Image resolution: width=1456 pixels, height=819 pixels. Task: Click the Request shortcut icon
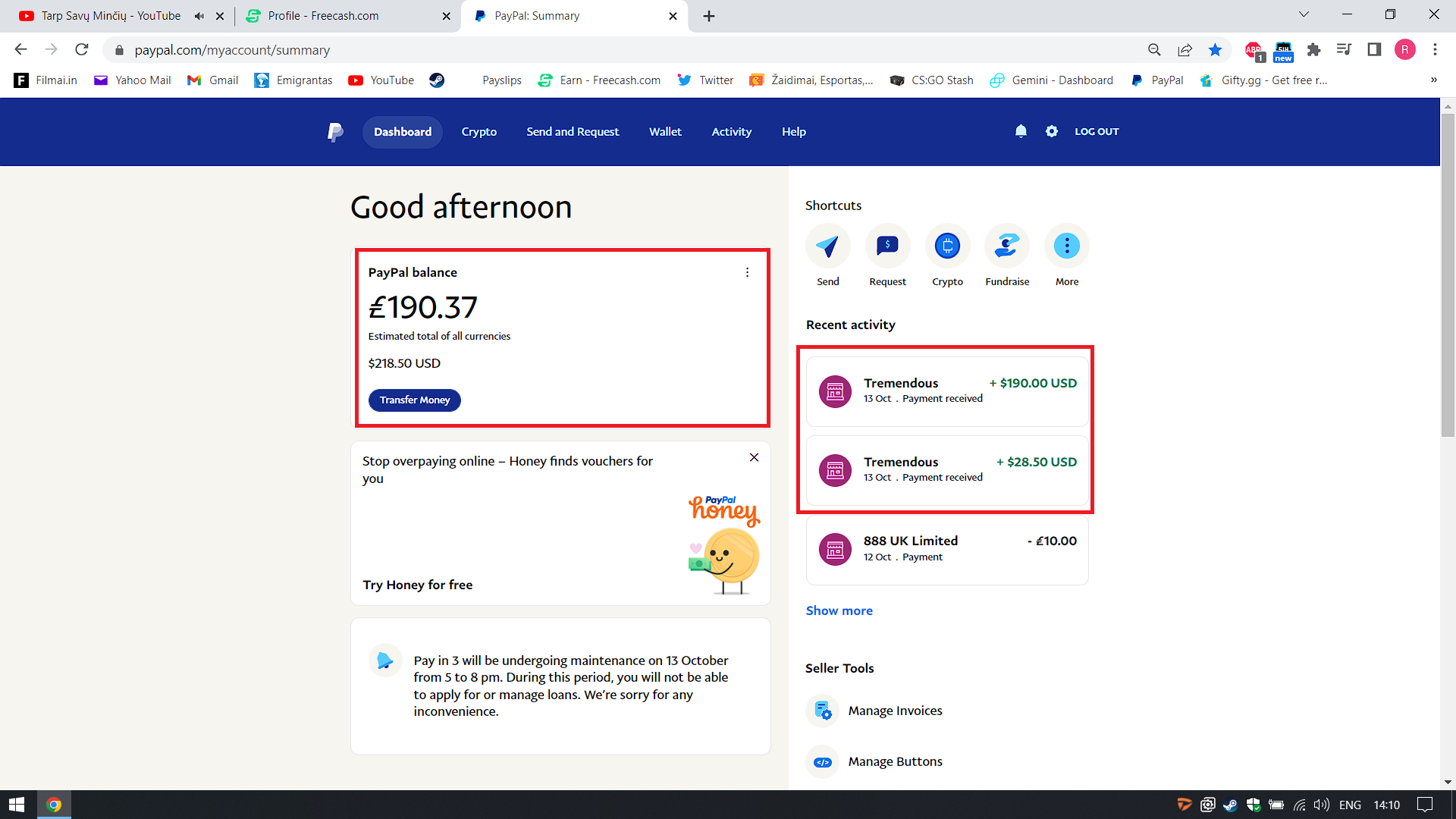pyautogui.click(x=887, y=246)
